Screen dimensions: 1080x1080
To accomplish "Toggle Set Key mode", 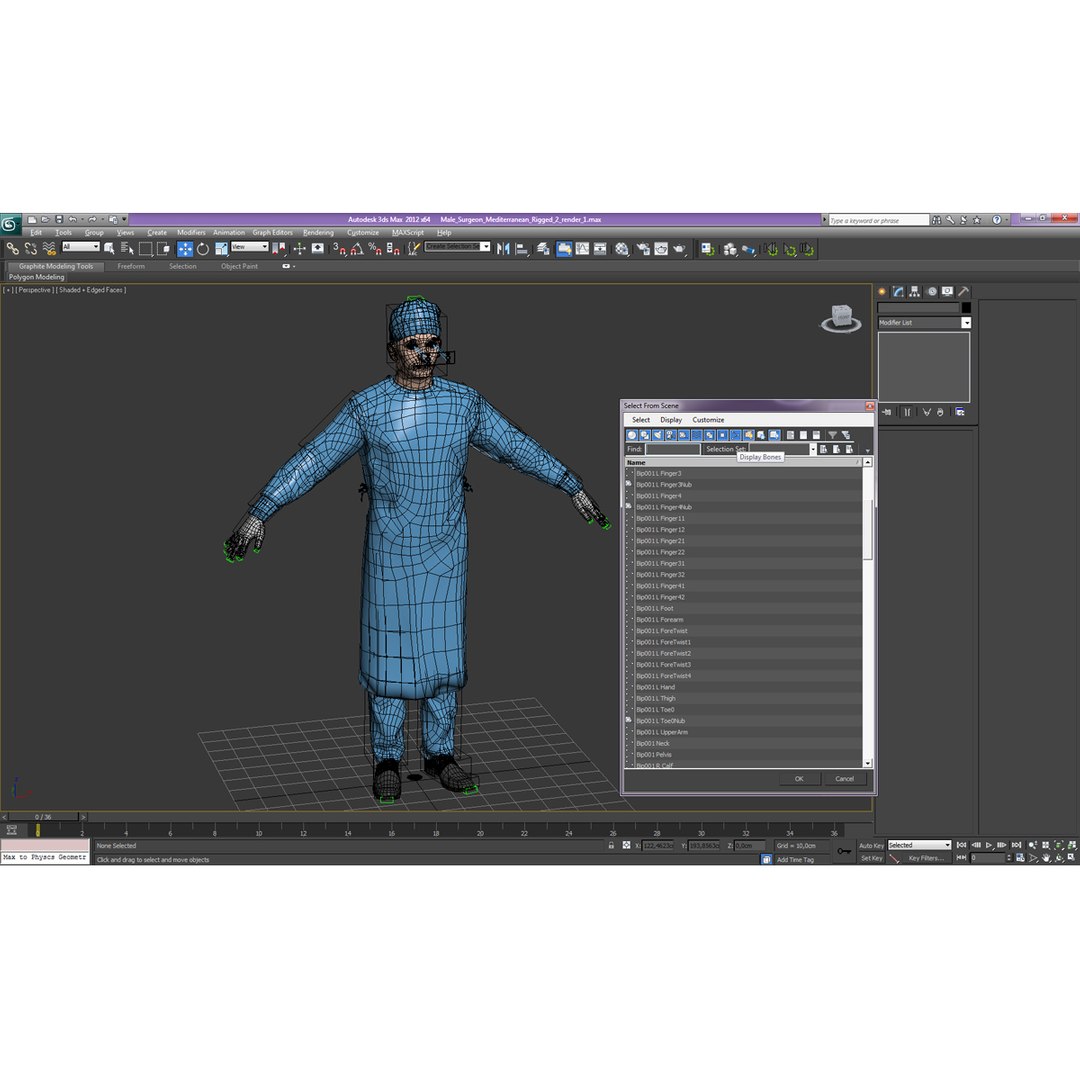I will coord(871,858).
